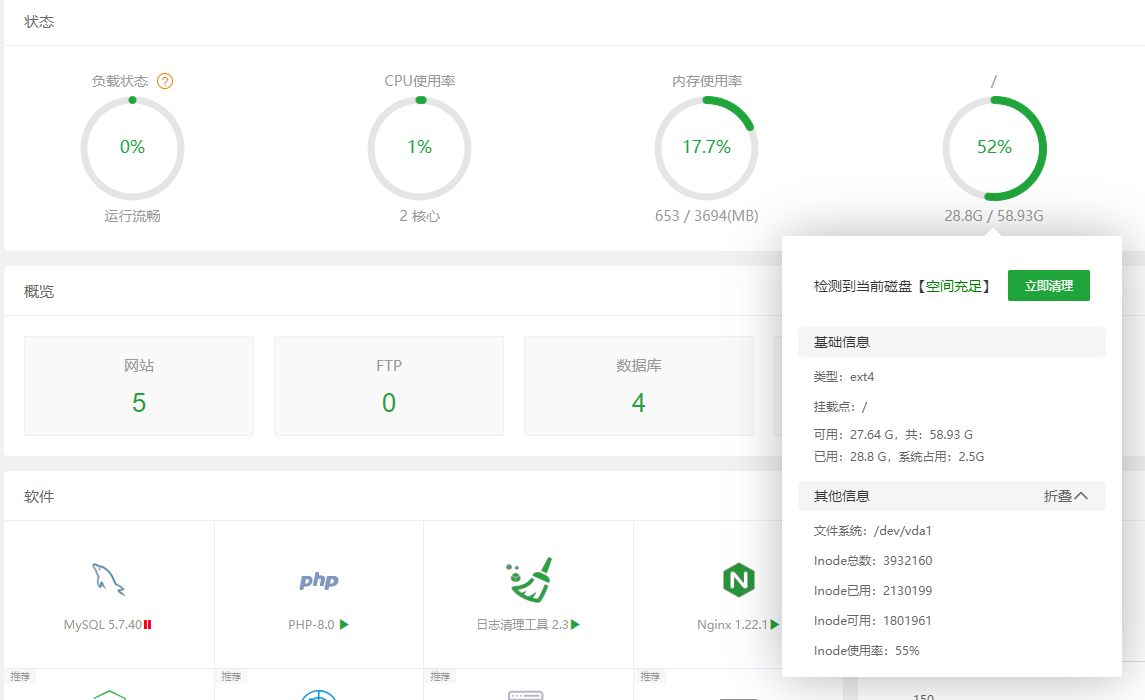The width and height of the screenshot is (1145, 700).
Task: Click the Nginx 1.22.1 label
Action: click(732, 625)
